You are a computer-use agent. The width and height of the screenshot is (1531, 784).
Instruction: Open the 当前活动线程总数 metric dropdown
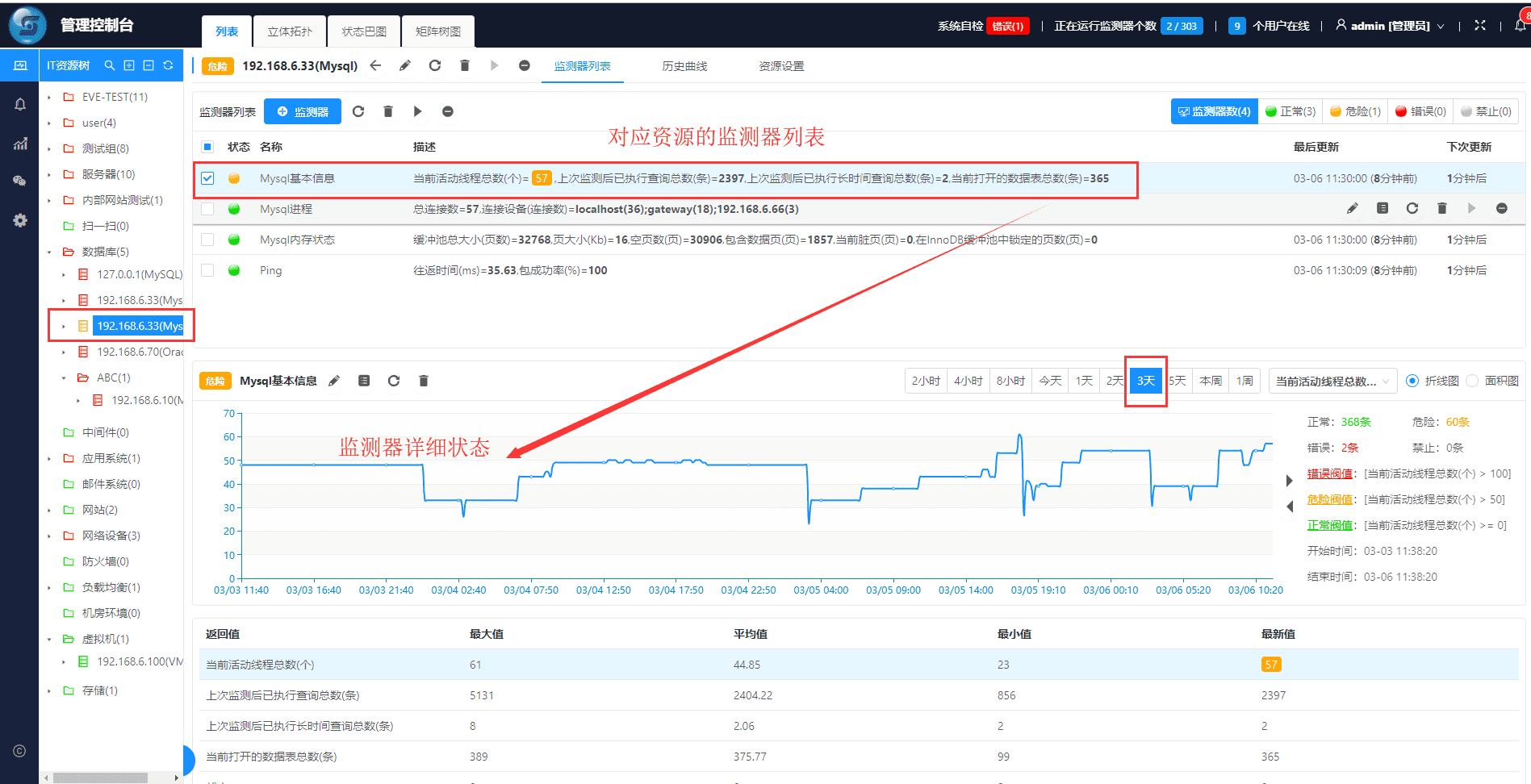(x=1332, y=381)
